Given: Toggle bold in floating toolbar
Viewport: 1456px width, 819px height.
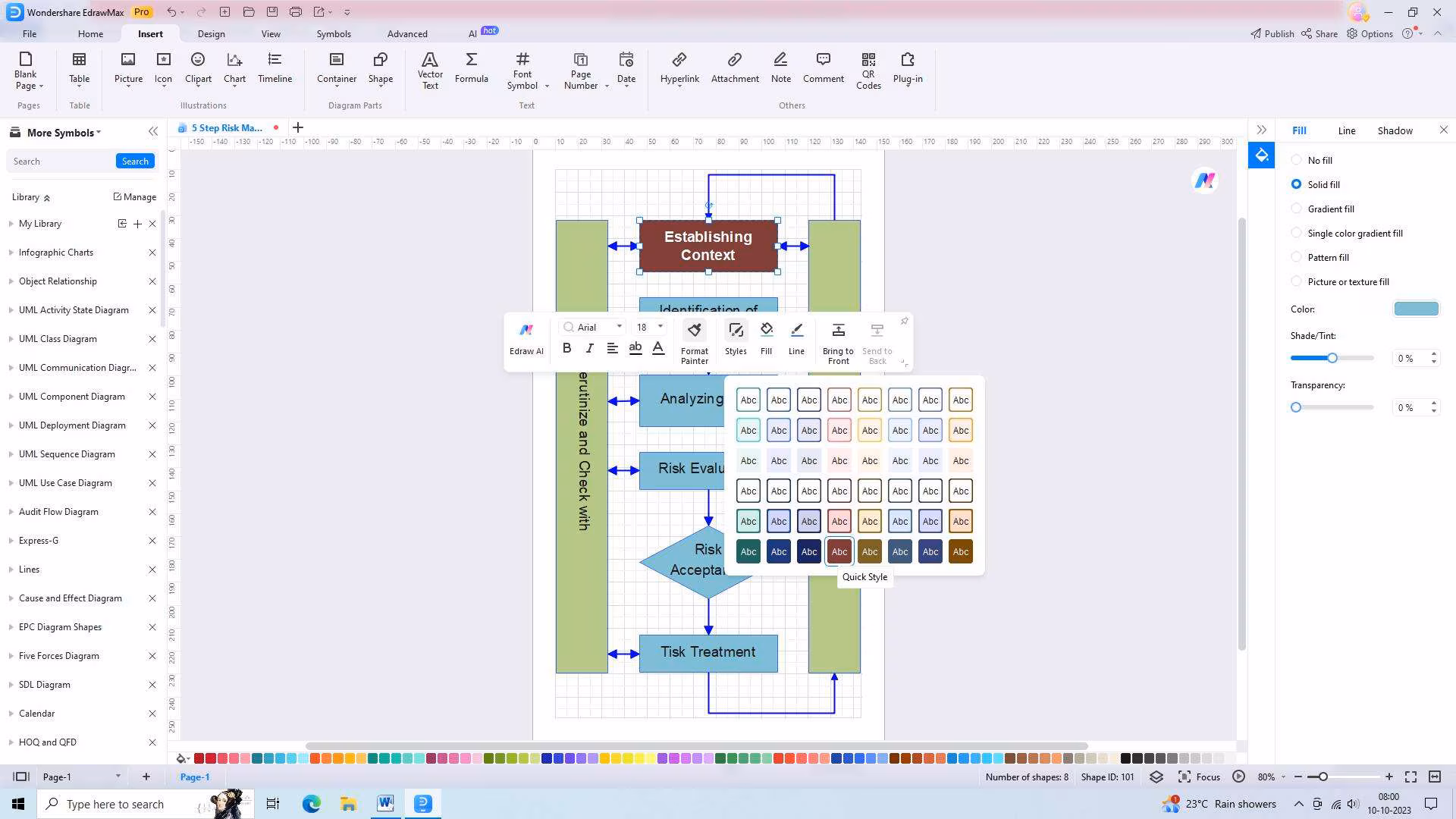Looking at the screenshot, I should pos(566,348).
